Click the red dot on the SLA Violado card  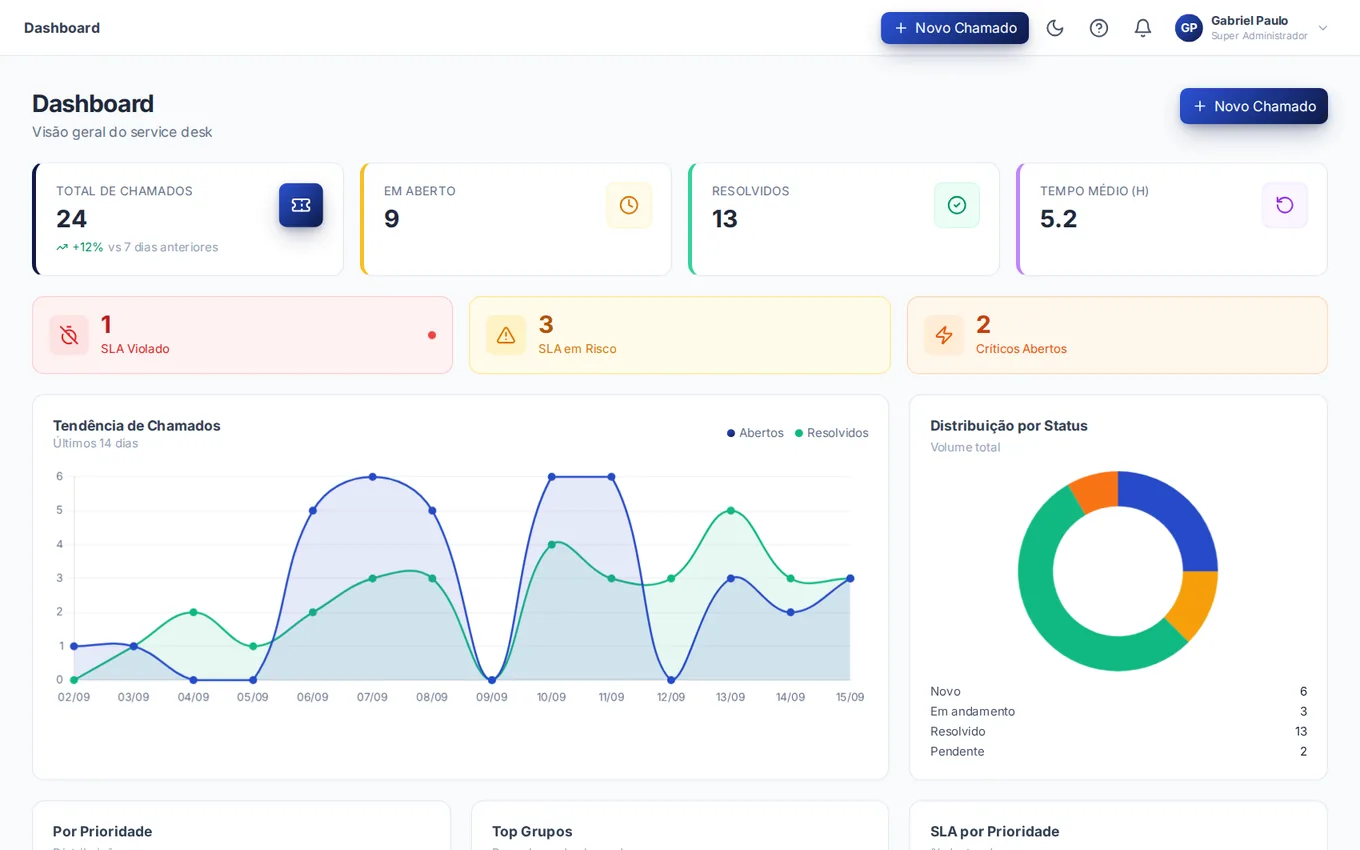click(x=432, y=335)
